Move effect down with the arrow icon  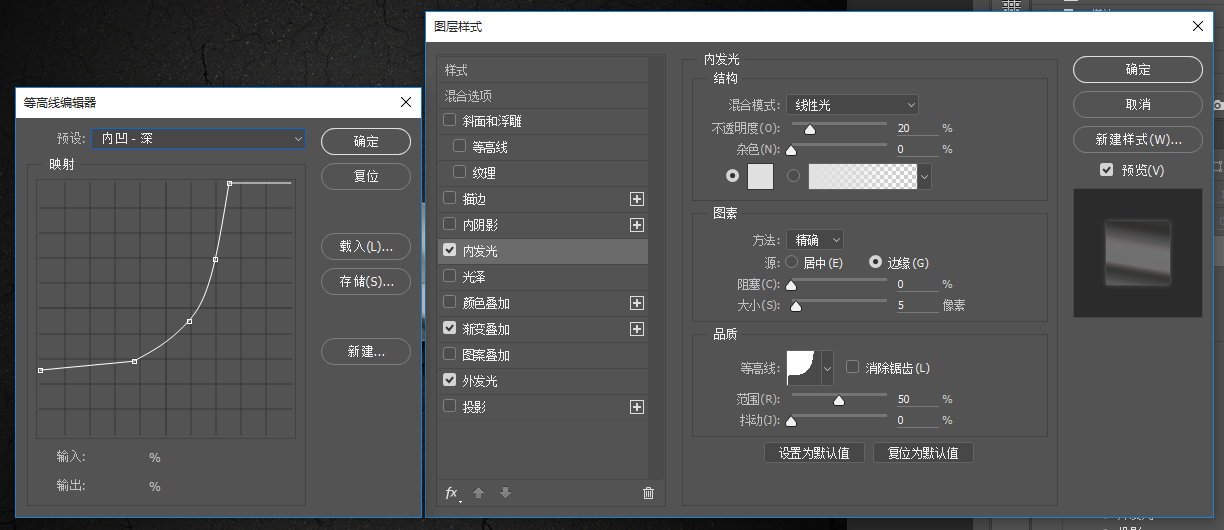coord(505,493)
